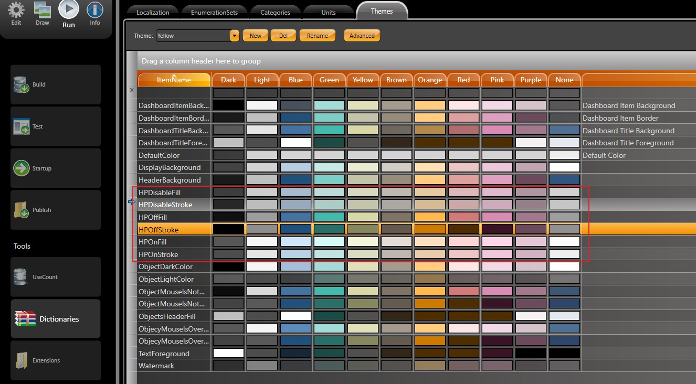Open the Info icon
The height and width of the screenshot is (384, 696).
tap(95, 9)
